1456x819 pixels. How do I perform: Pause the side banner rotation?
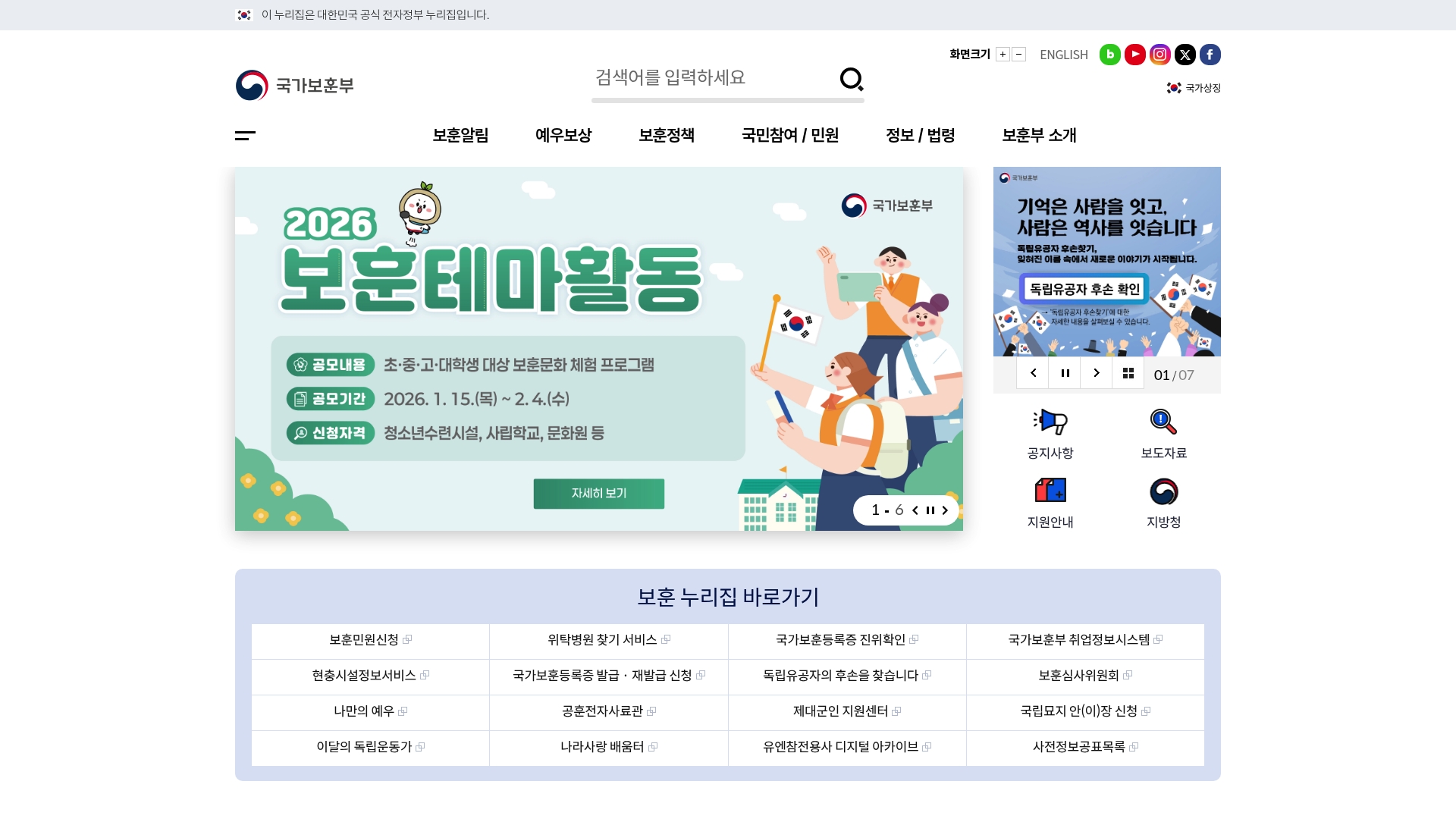pos(1065,372)
